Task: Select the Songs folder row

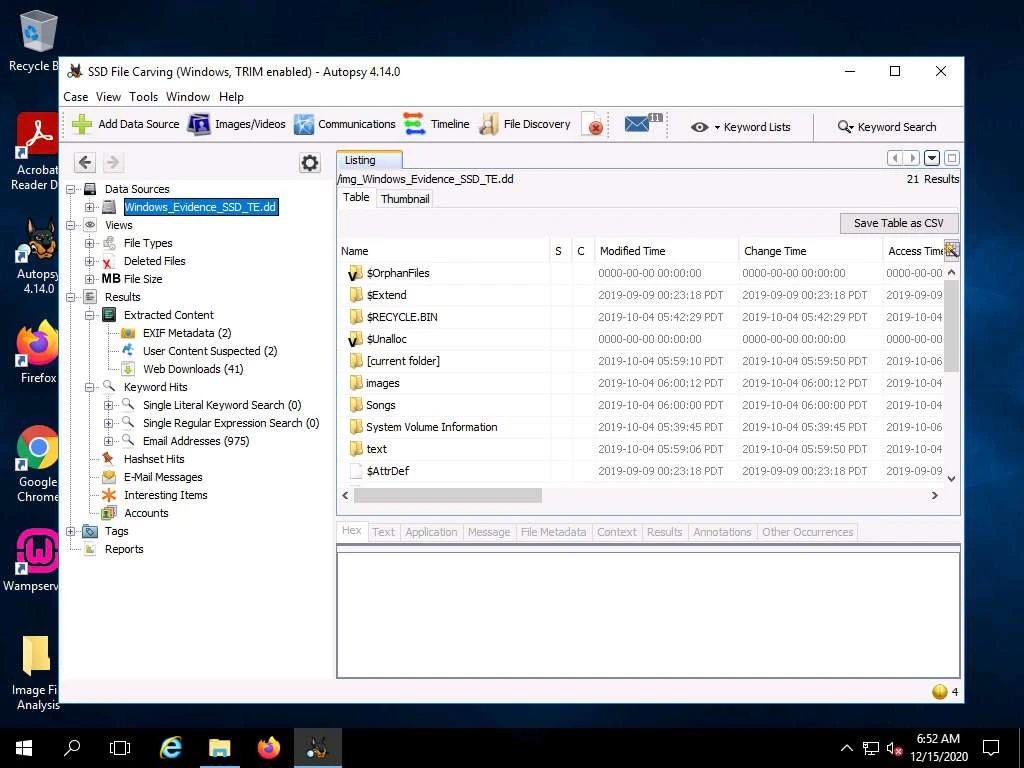Action: coord(641,405)
